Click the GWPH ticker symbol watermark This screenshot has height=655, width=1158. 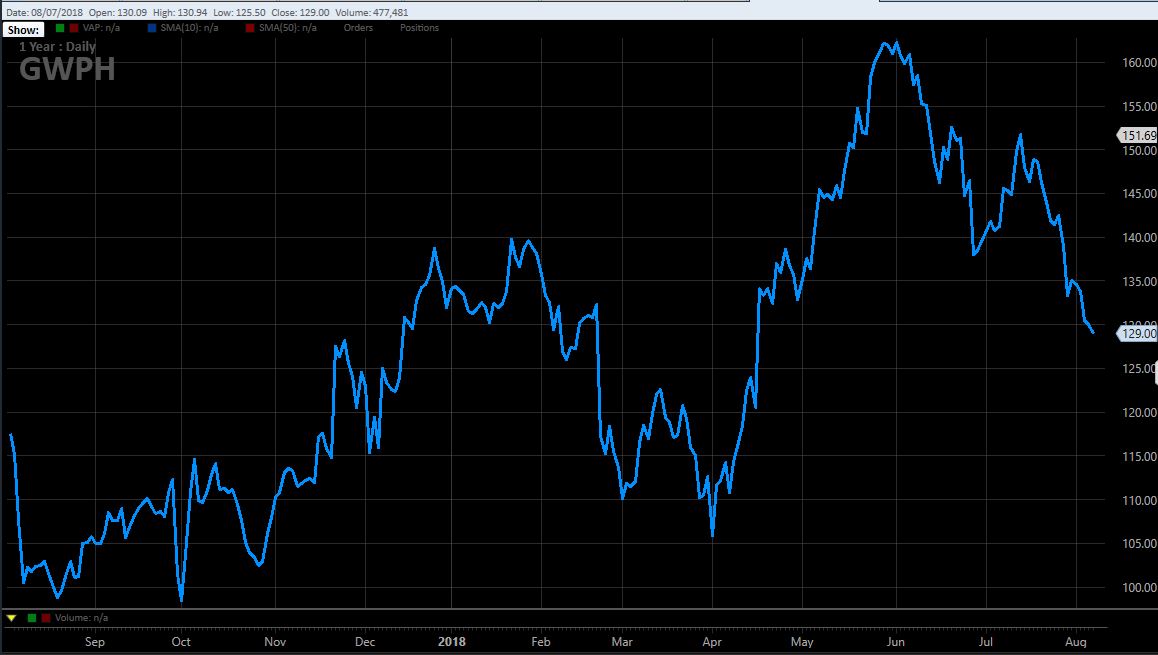point(67,69)
